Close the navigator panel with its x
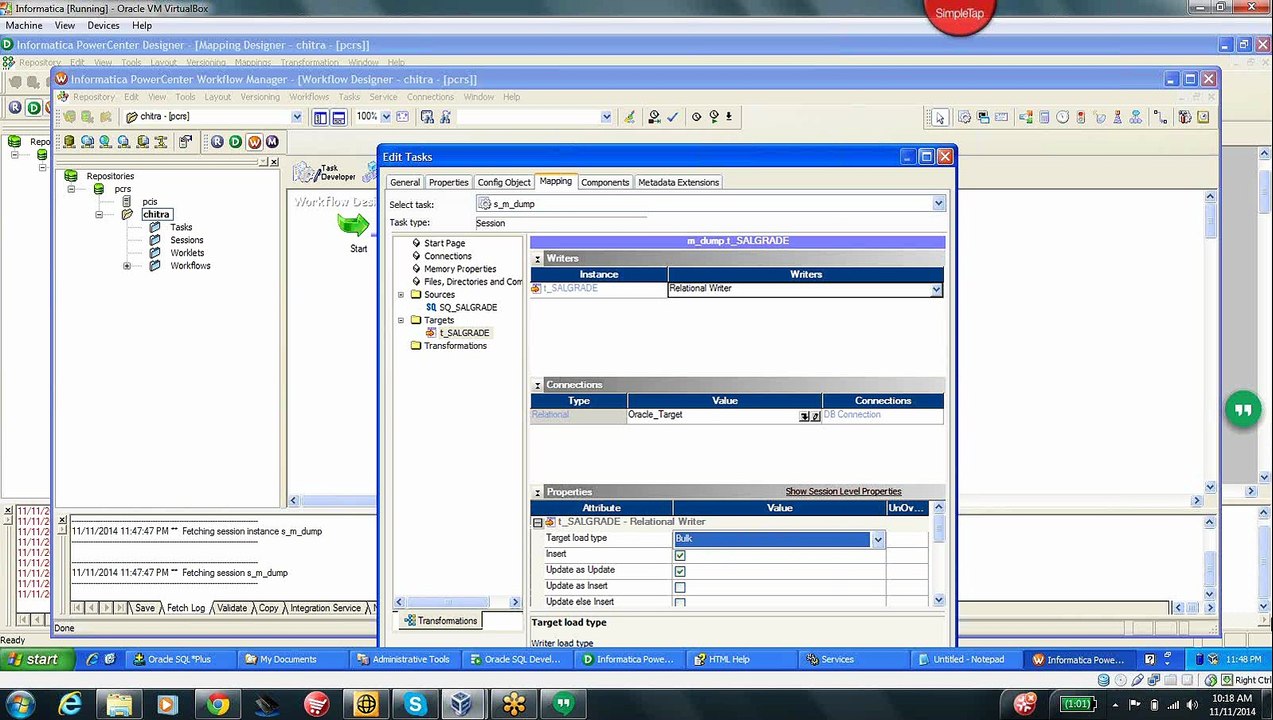The width and height of the screenshot is (1273, 720). [x=274, y=162]
